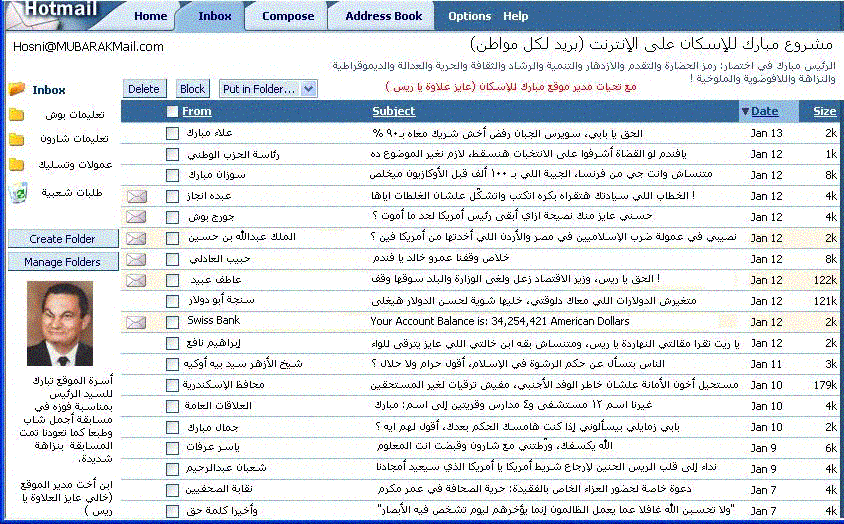Click the president portrait photo in the sidebar
The height and width of the screenshot is (524, 844).
[x=60, y=323]
